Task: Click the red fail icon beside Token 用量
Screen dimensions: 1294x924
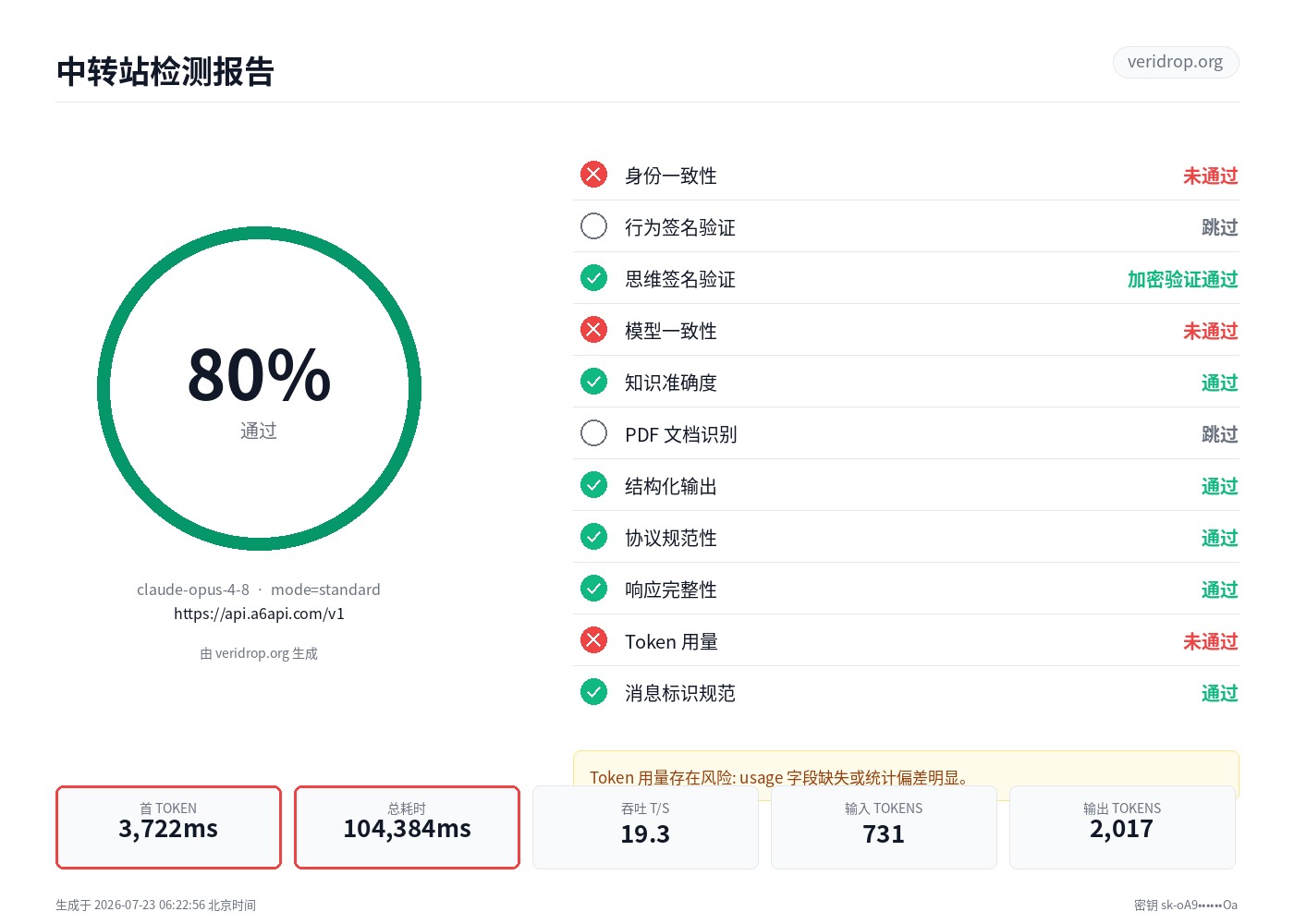Action: pyautogui.click(x=593, y=640)
